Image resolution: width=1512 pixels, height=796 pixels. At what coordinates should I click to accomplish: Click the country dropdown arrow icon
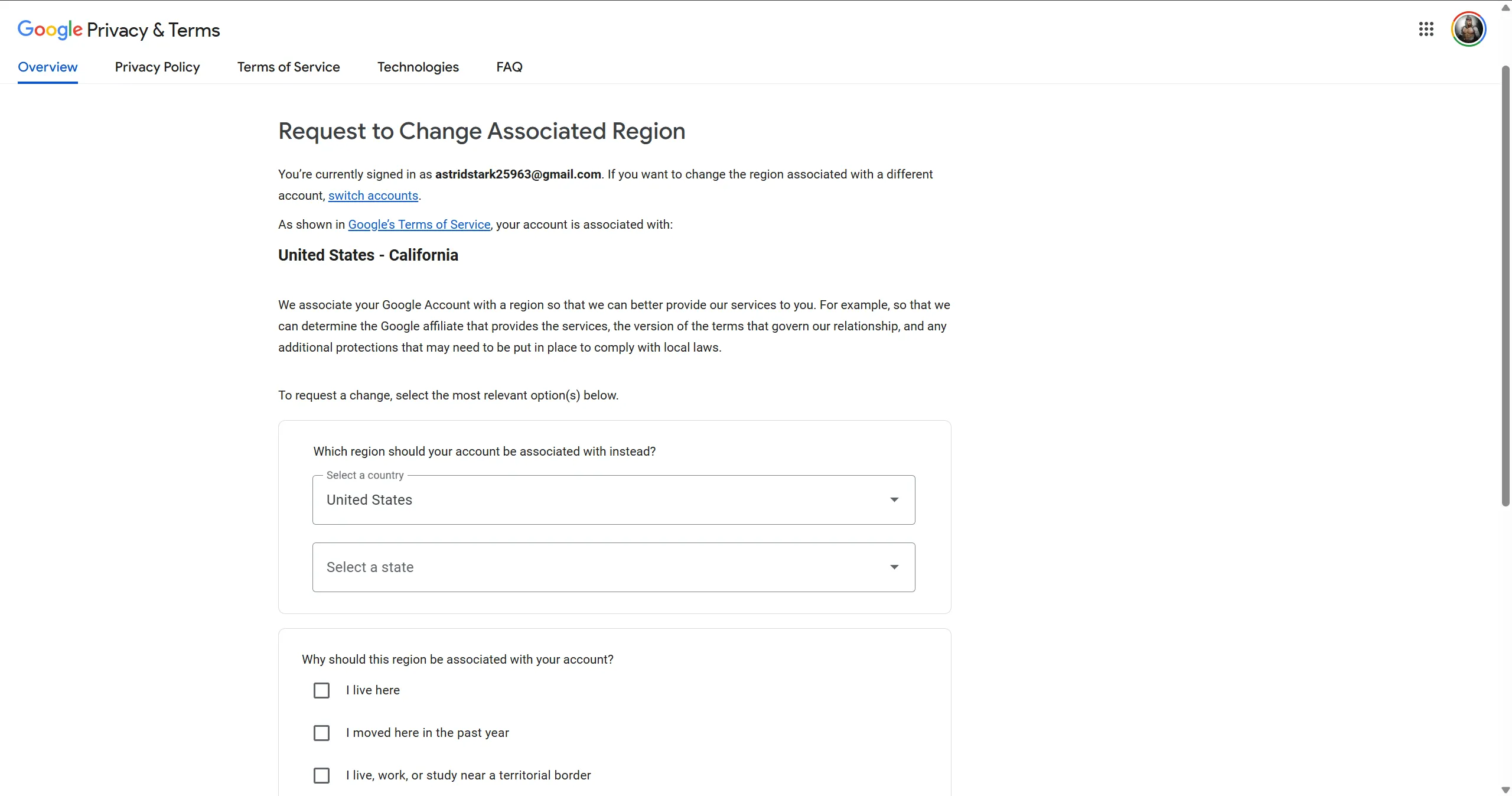pyautogui.click(x=894, y=500)
